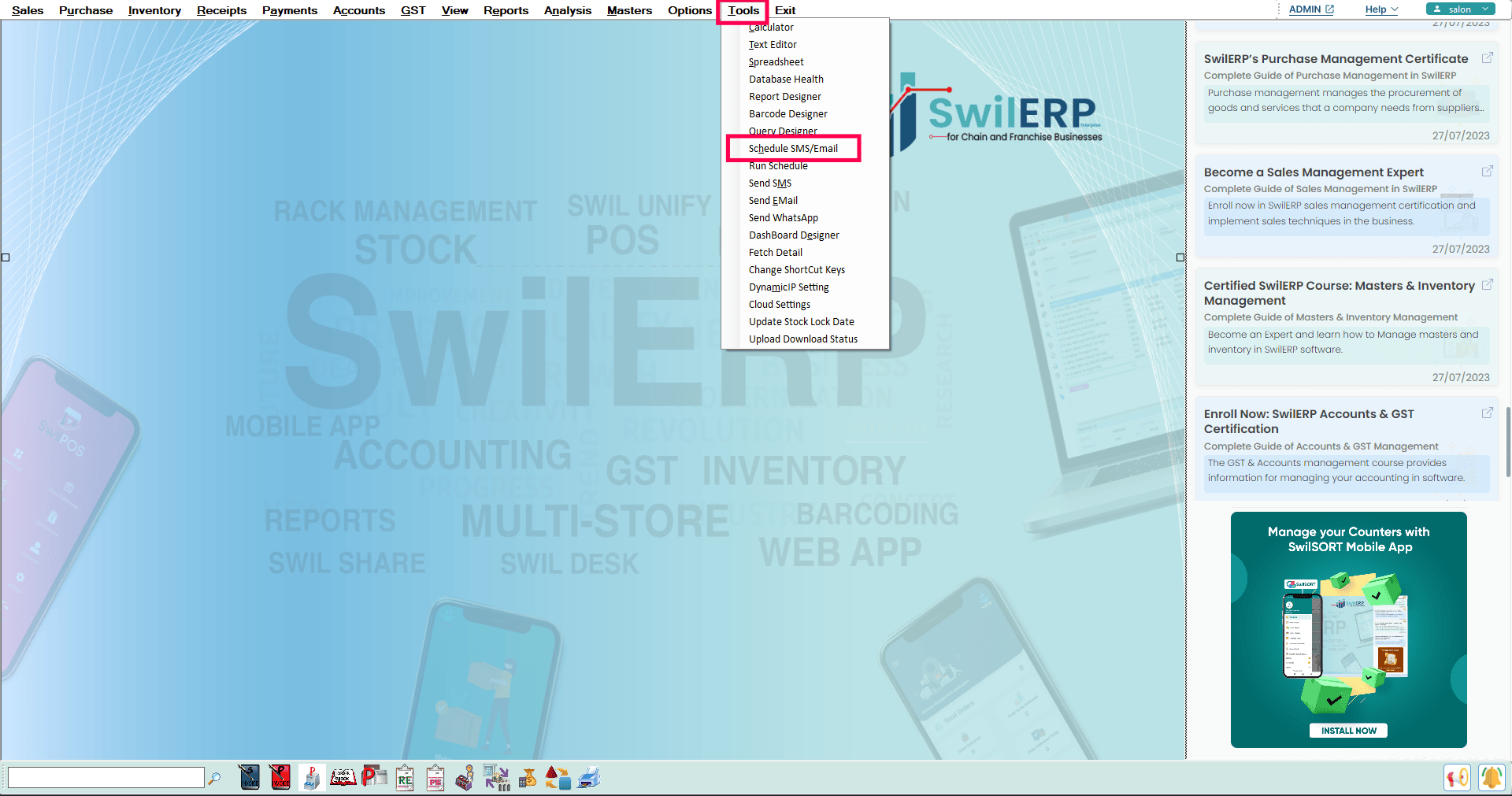The width and height of the screenshot is (1512, 796).
Task: Select Calculator from Tools menu
Action: click(x=806, y=27)
